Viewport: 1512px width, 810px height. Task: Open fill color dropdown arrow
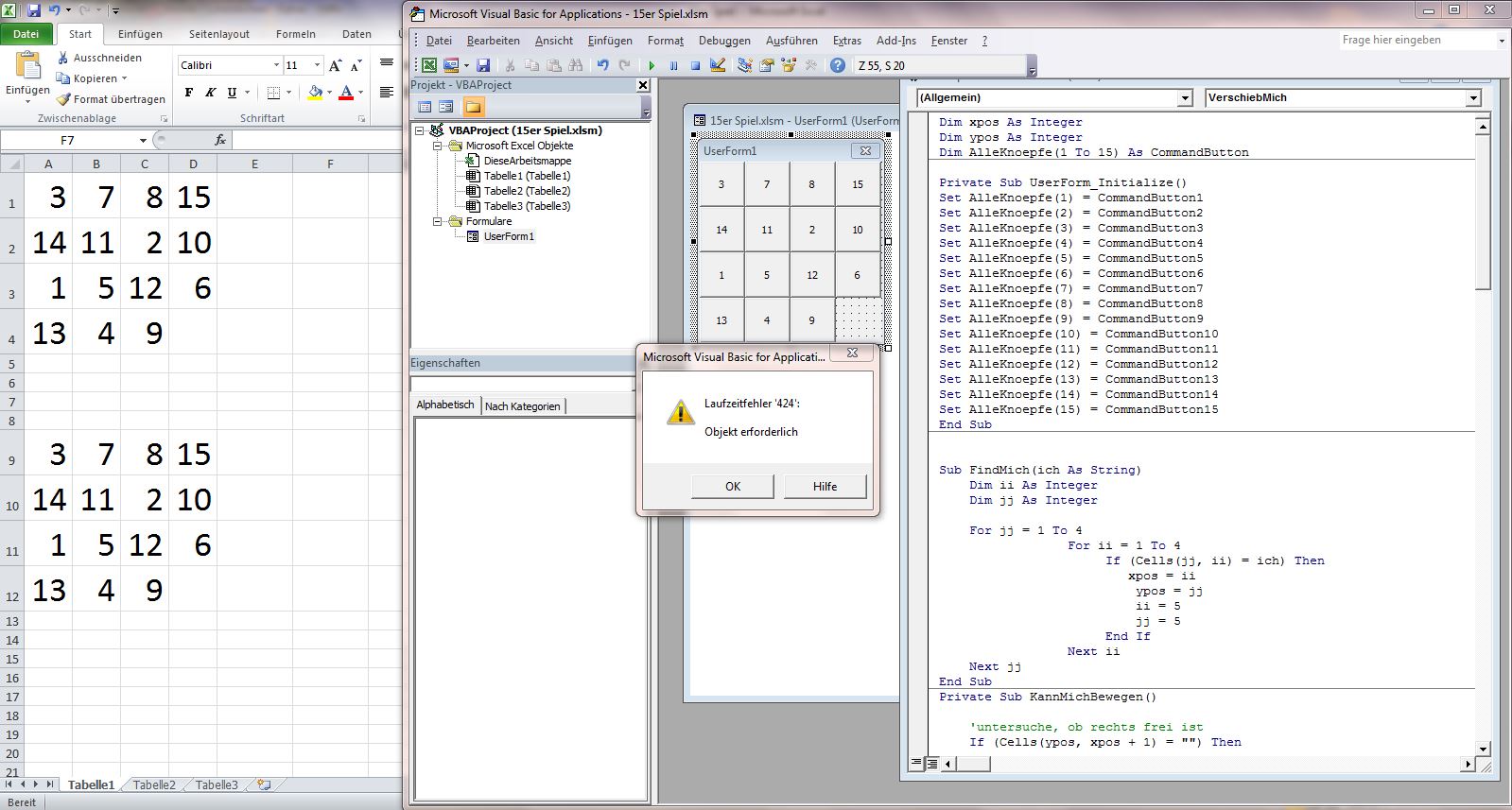pyautogui.click(x=329, y=93)
